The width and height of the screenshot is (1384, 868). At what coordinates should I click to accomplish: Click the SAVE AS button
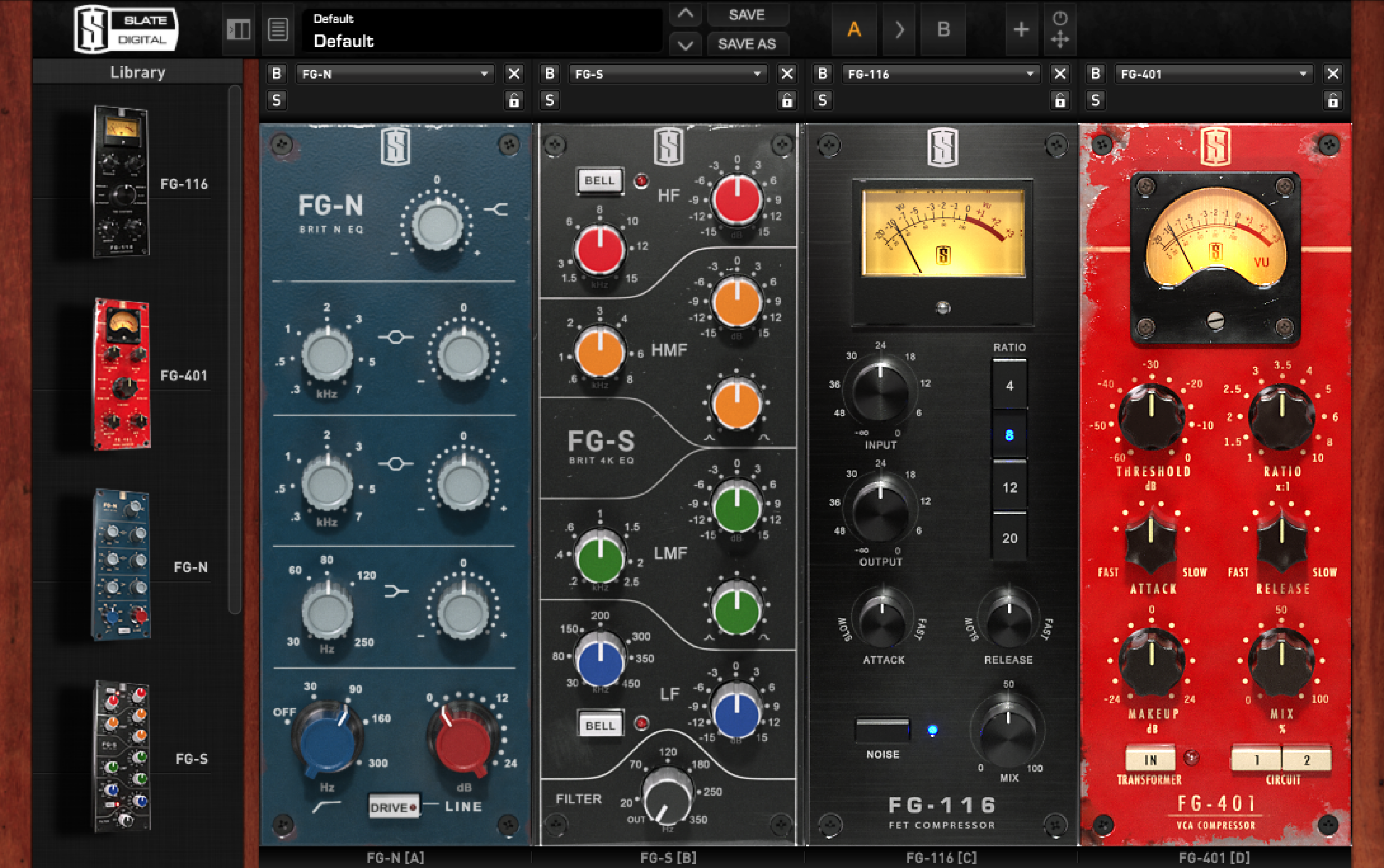[x=748, y=44]
